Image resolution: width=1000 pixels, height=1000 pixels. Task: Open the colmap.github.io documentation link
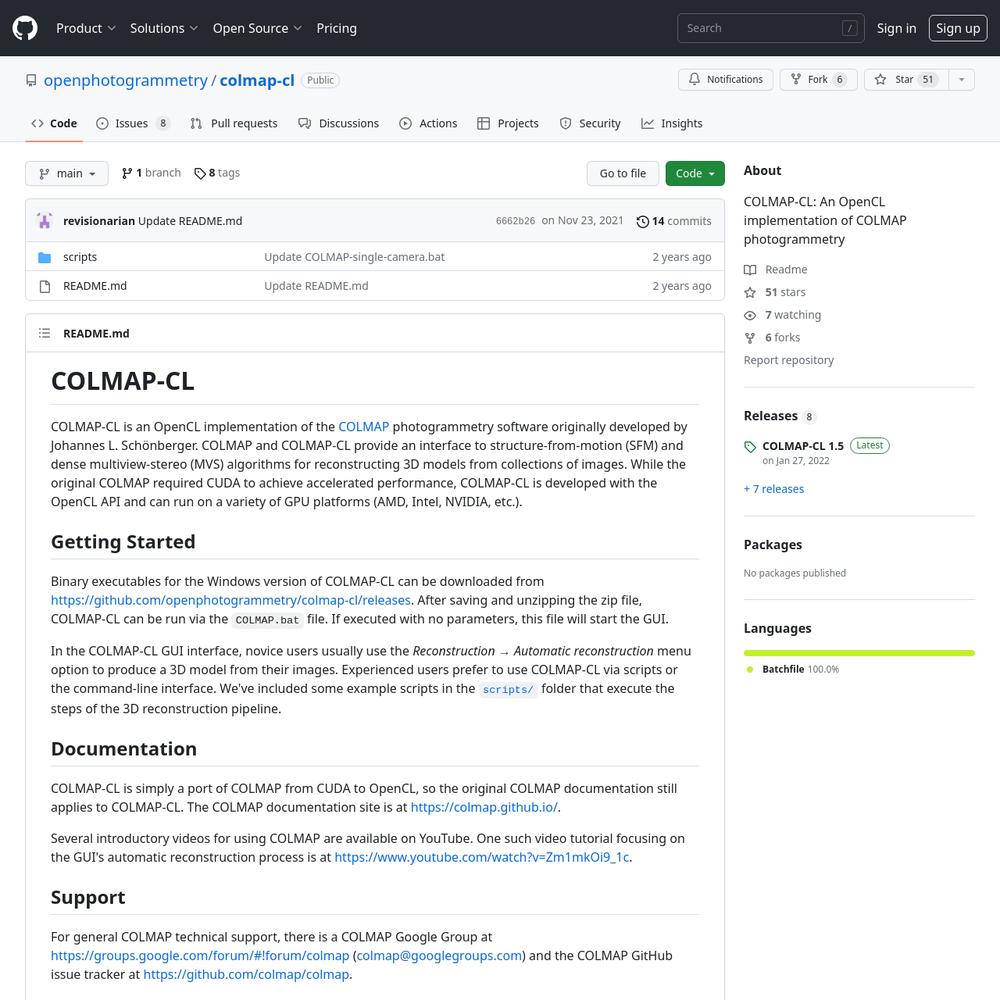(484, 807)
